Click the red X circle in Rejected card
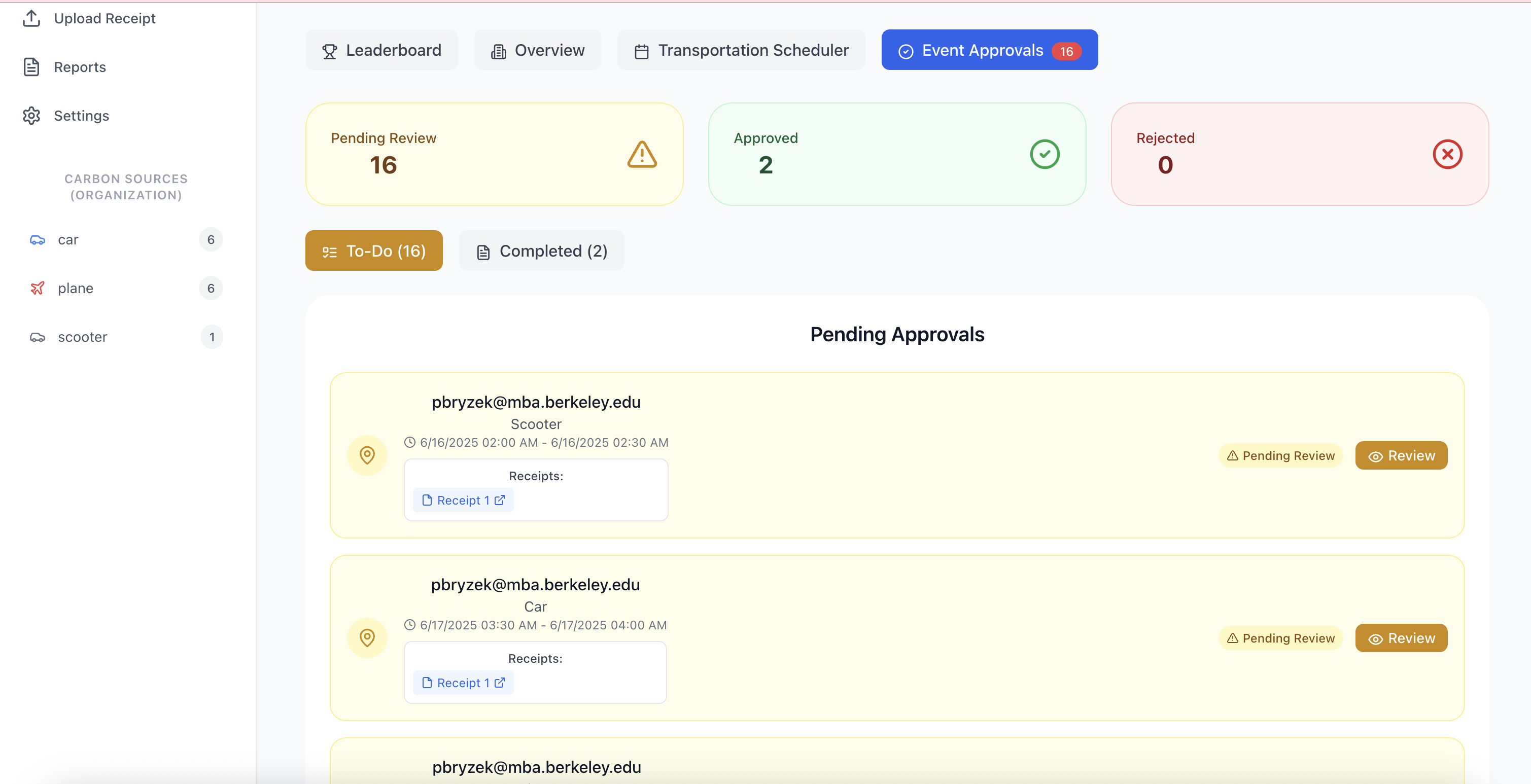This screenshot has width=1531, height=784. pos(1447,155)
